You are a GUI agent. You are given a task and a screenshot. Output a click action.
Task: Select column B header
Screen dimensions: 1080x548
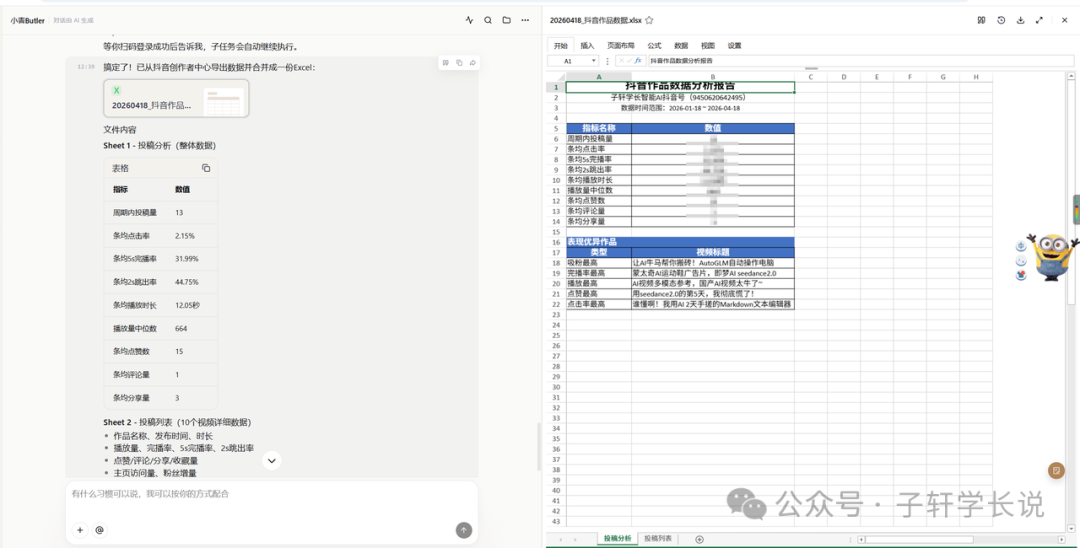(713, 77)
